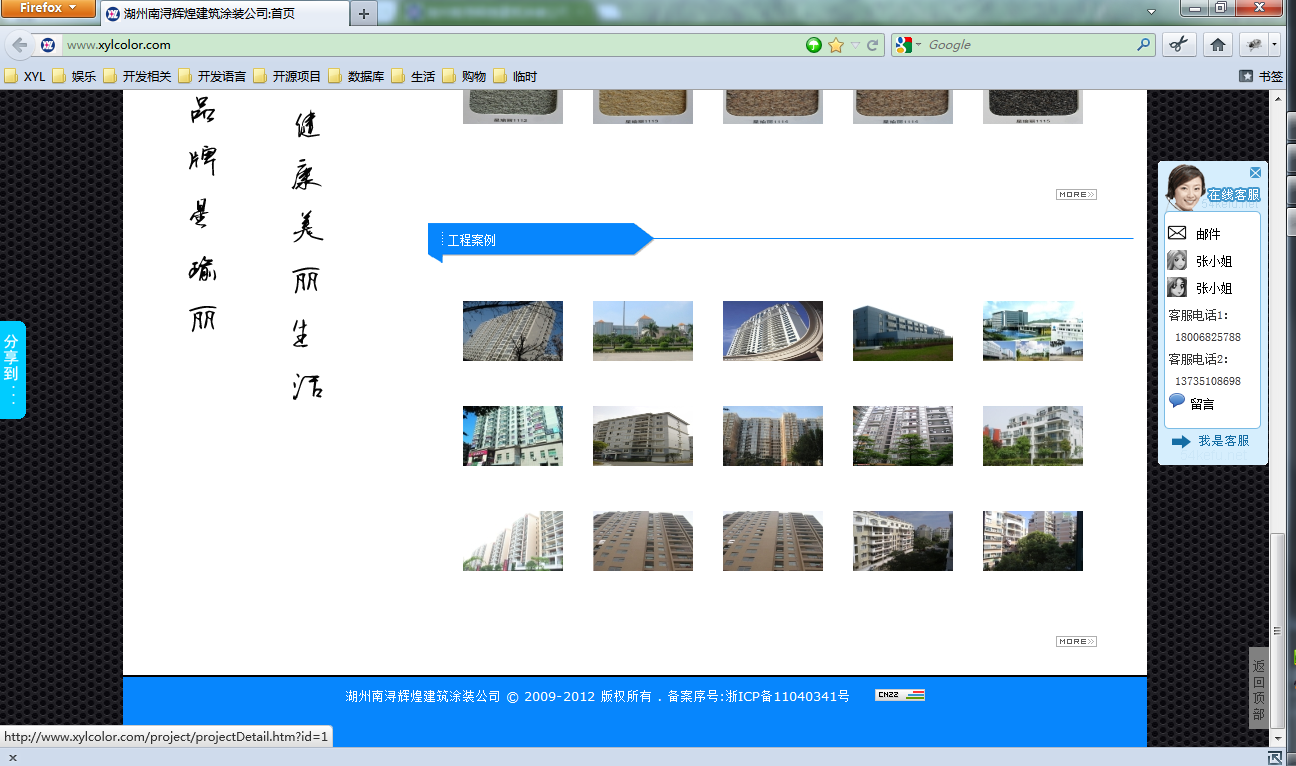The image size is (1296, 766).
Task: Click the lower 张小姐 avatar icon
Action: [x=1177, y=287]
